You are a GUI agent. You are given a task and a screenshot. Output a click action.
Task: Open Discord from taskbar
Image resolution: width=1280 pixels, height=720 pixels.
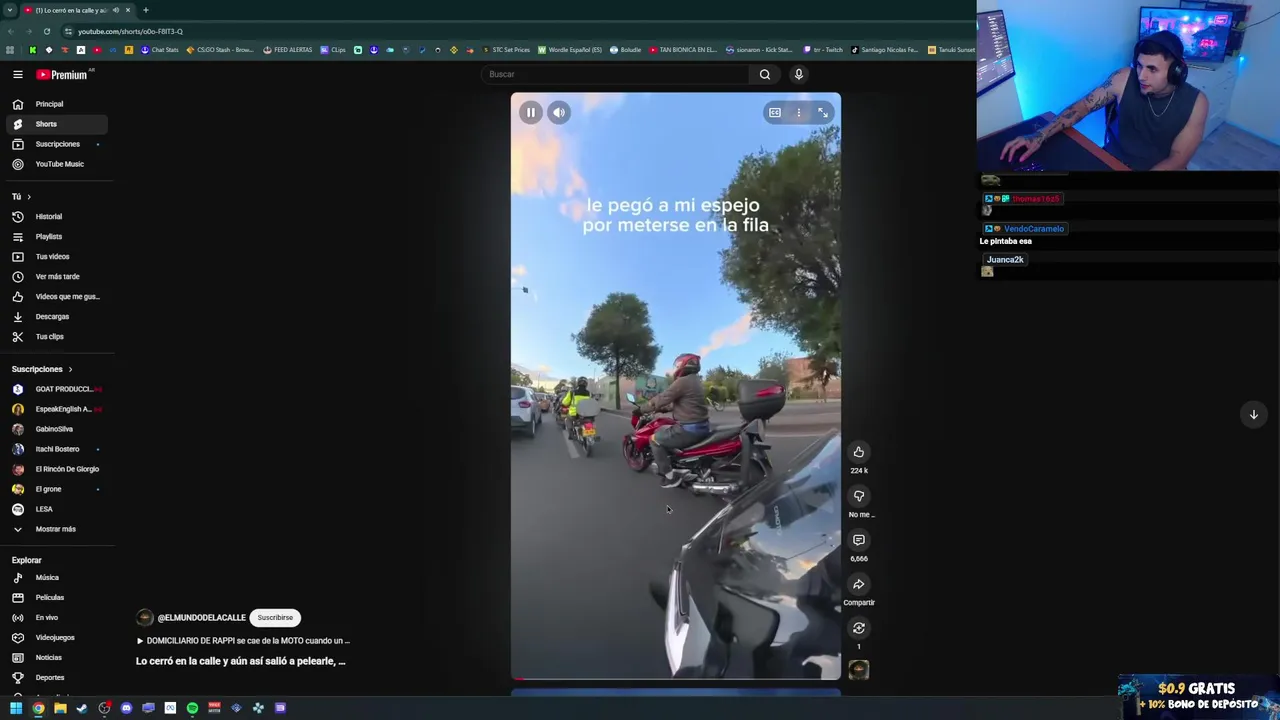(126, 708)
